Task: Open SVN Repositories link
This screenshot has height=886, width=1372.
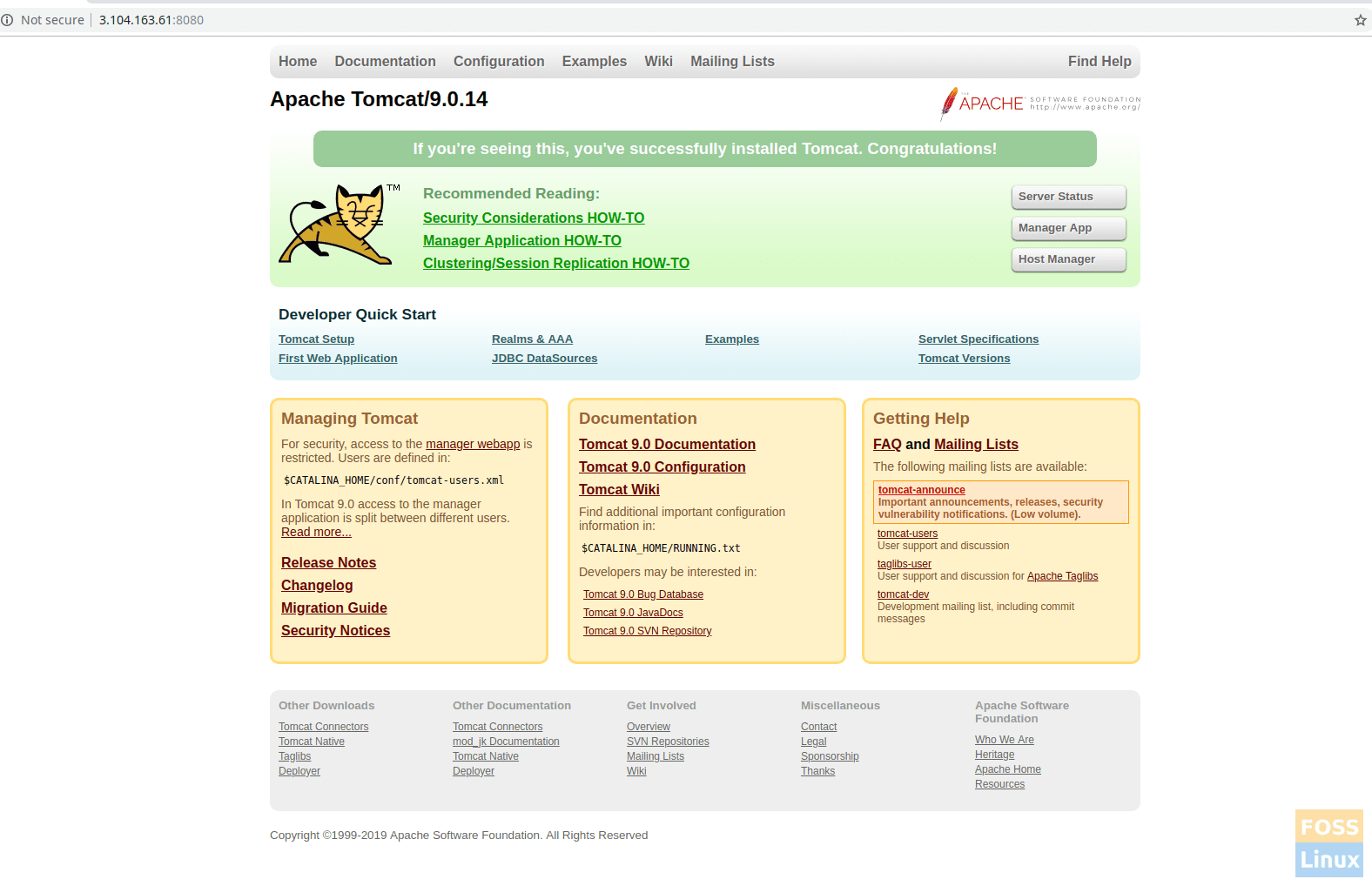Action: 668,742
